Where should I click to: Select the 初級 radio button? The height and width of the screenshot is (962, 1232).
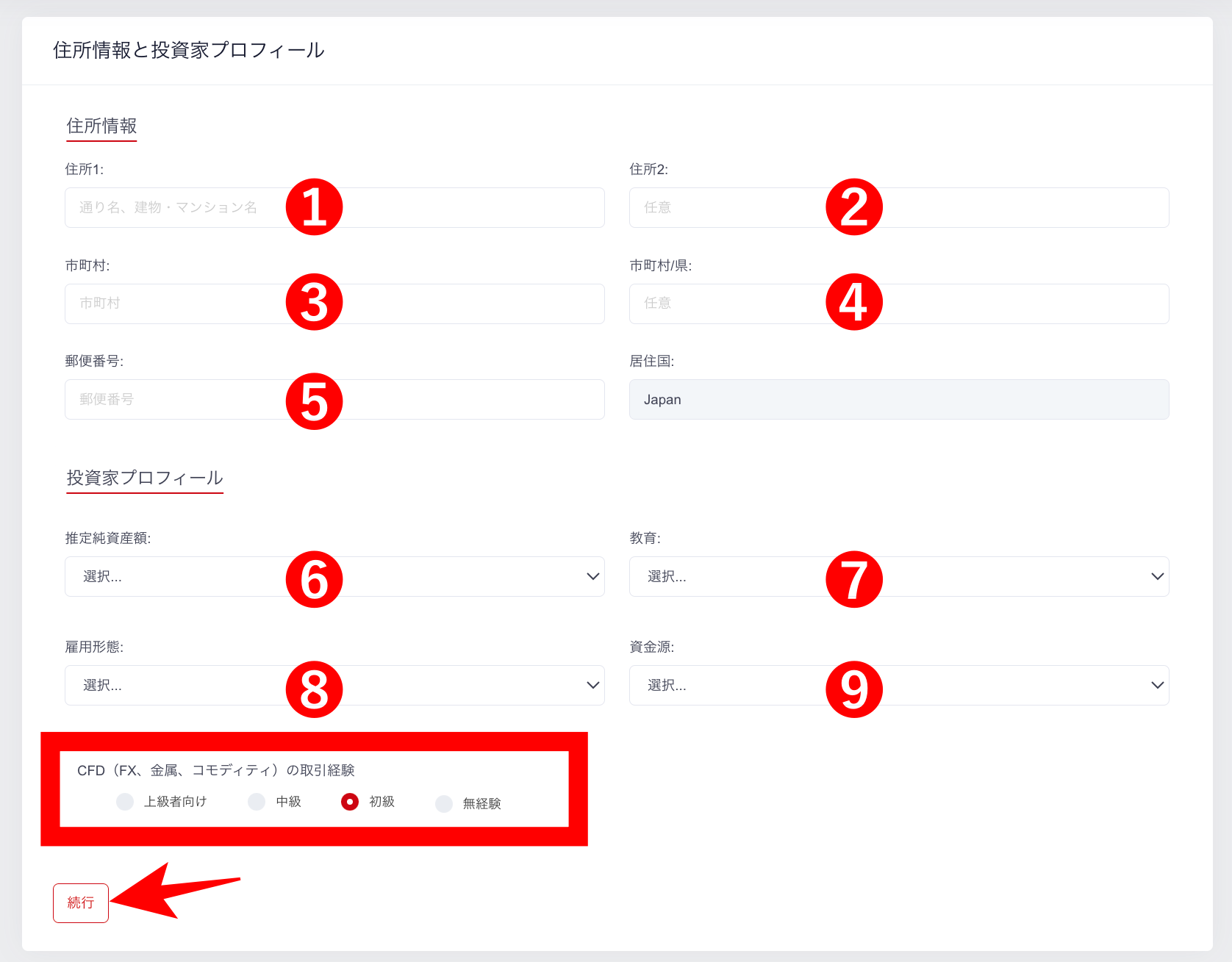click(350, 803)
